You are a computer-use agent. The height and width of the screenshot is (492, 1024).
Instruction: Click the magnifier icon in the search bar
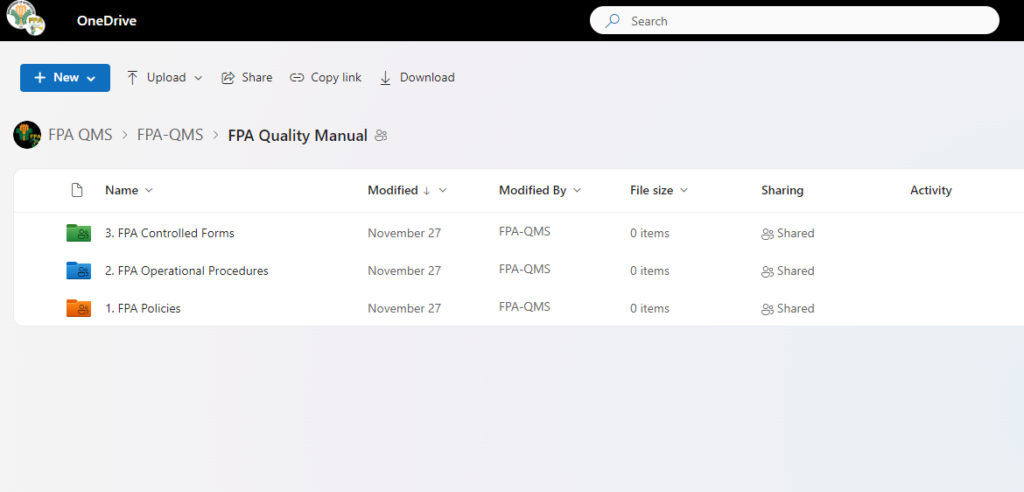pyautogui.click(x=613, y=21)
